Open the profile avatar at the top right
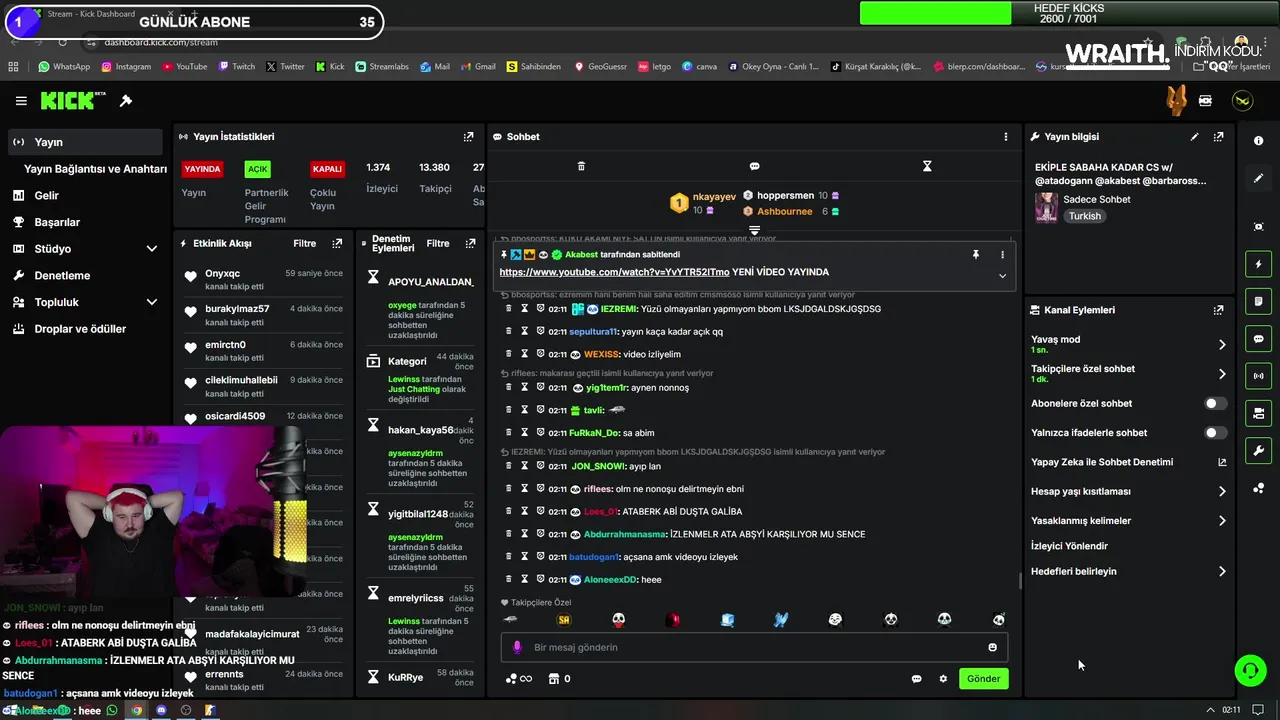The image size is (1280, 720). (1242, 101)
